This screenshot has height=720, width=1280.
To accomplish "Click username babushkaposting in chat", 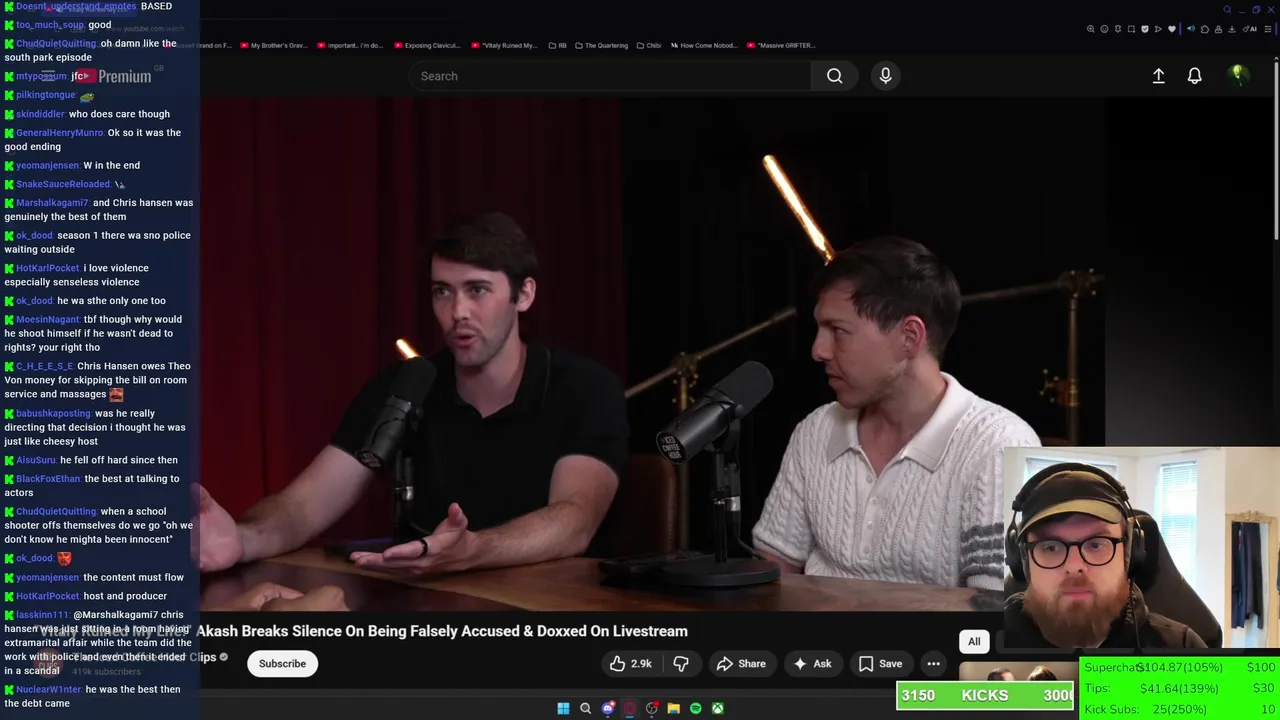I will tap(53, 414).
